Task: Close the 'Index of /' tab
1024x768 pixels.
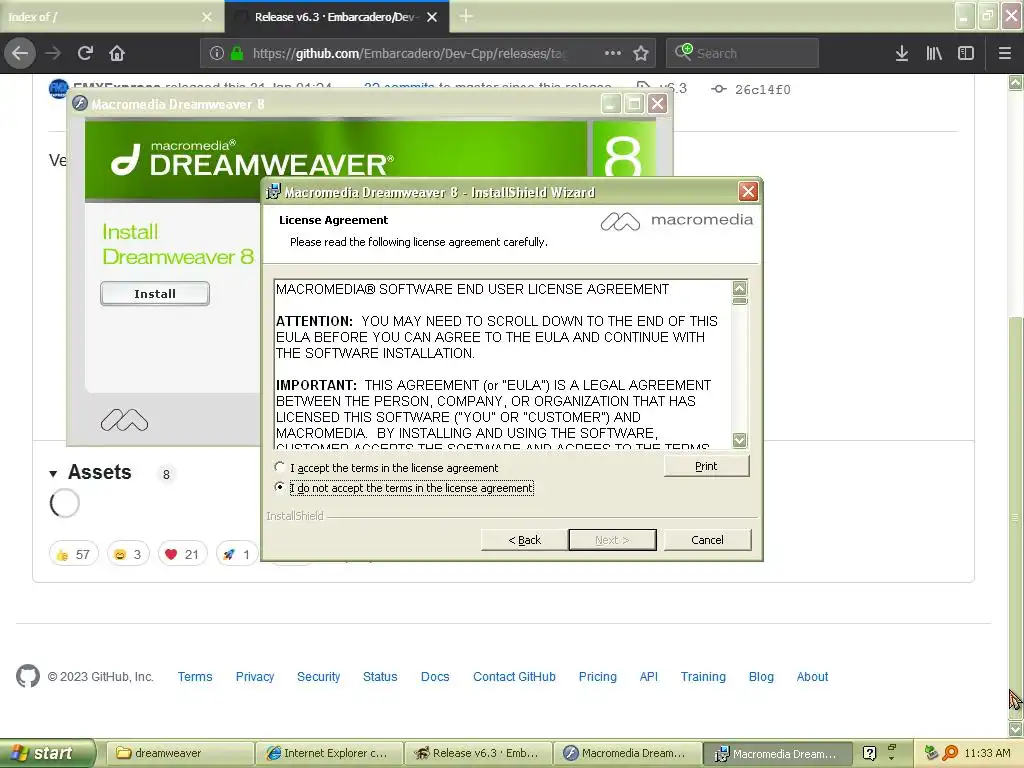Action: 207,17
